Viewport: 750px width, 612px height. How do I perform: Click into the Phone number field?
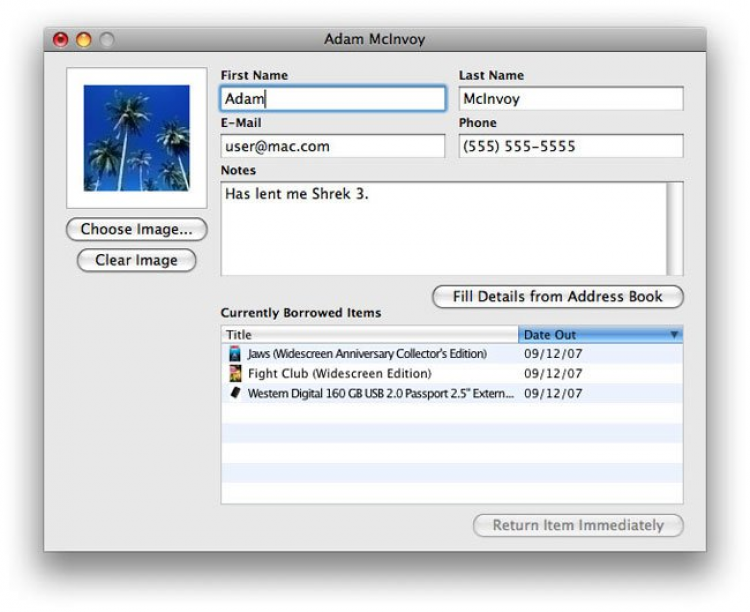click(x=571, y=146)
